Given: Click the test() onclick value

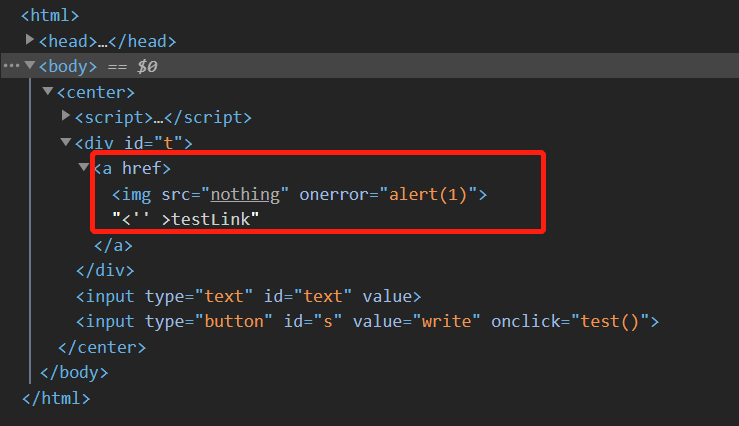Looking at the screenshot, I should pyautogui.click(x=609, y=321).
